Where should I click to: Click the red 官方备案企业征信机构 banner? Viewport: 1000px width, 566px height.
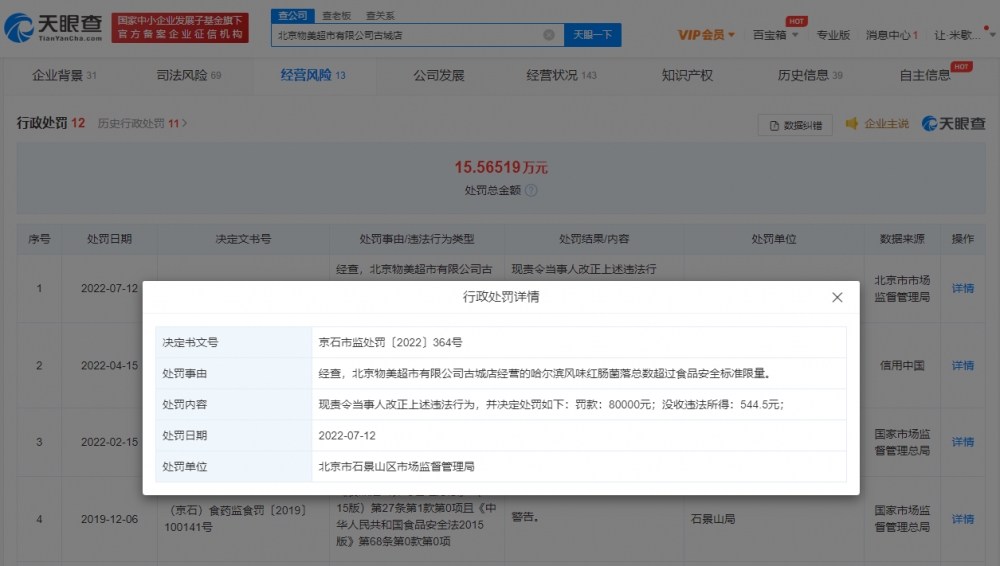(x=180, y=27)
